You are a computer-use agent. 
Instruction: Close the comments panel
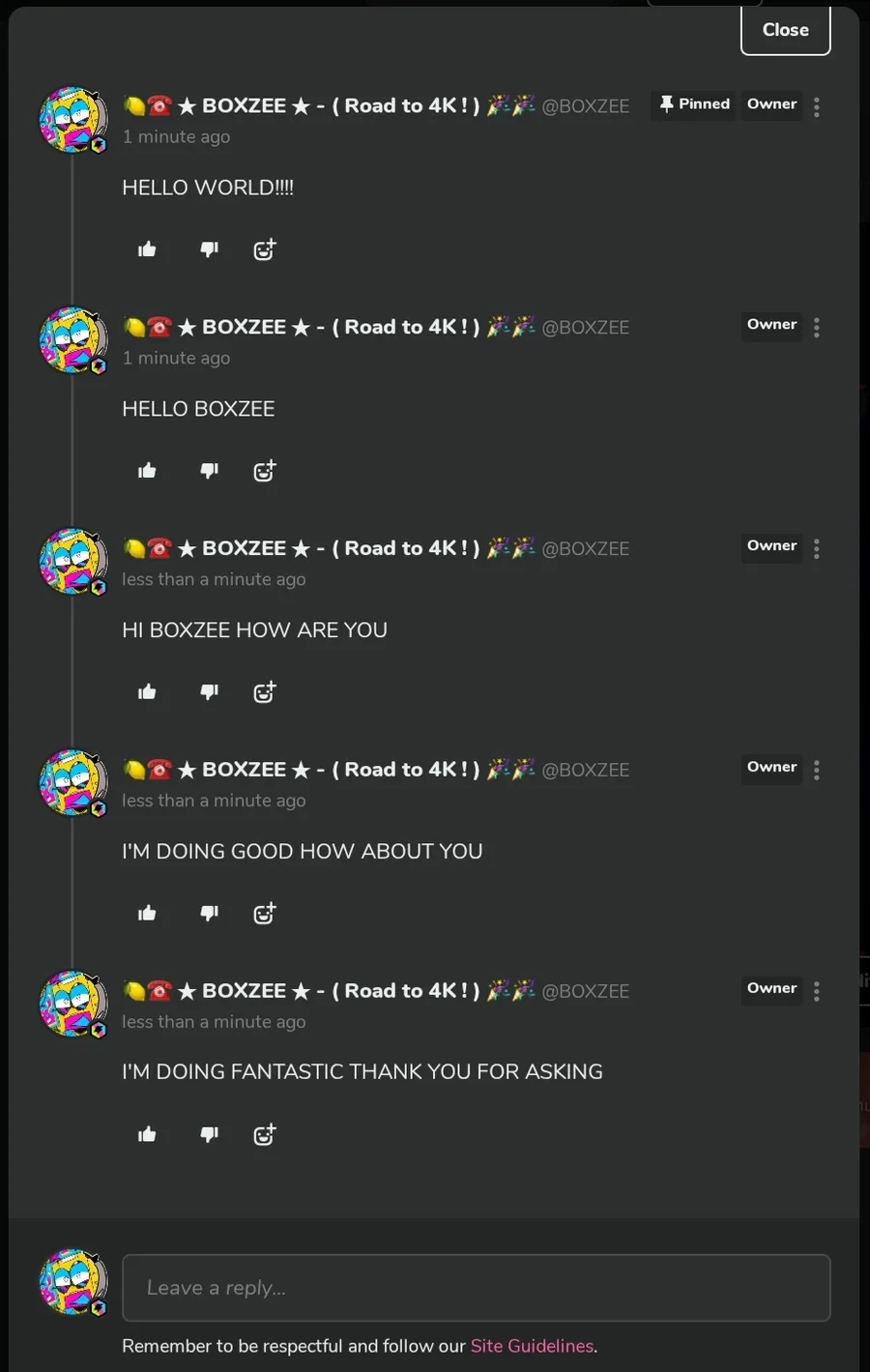(785, 30)
